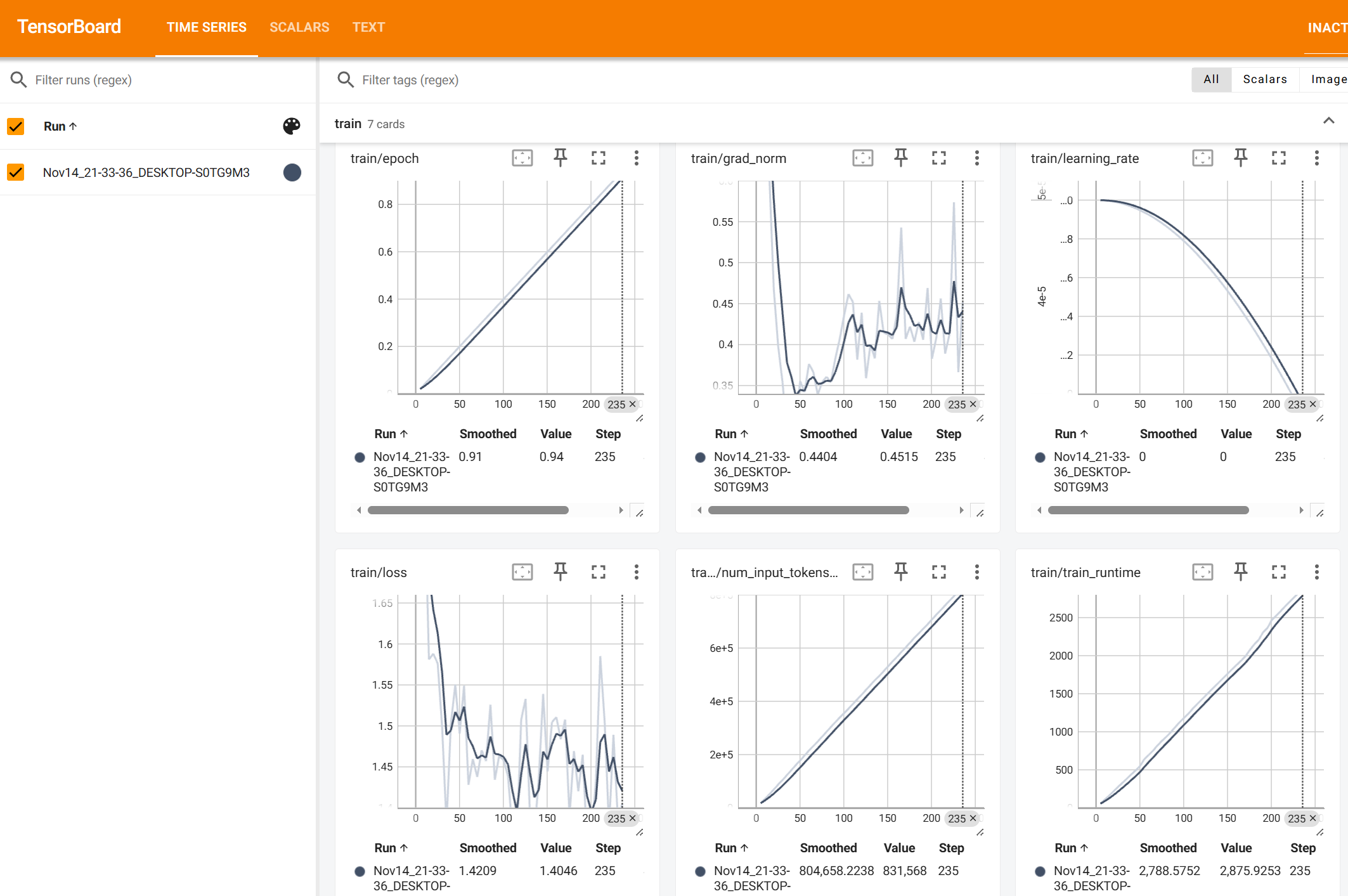The image size is (1348, 896).
Task: Open the run color palette settings
Action: click(x=292, y=126)
